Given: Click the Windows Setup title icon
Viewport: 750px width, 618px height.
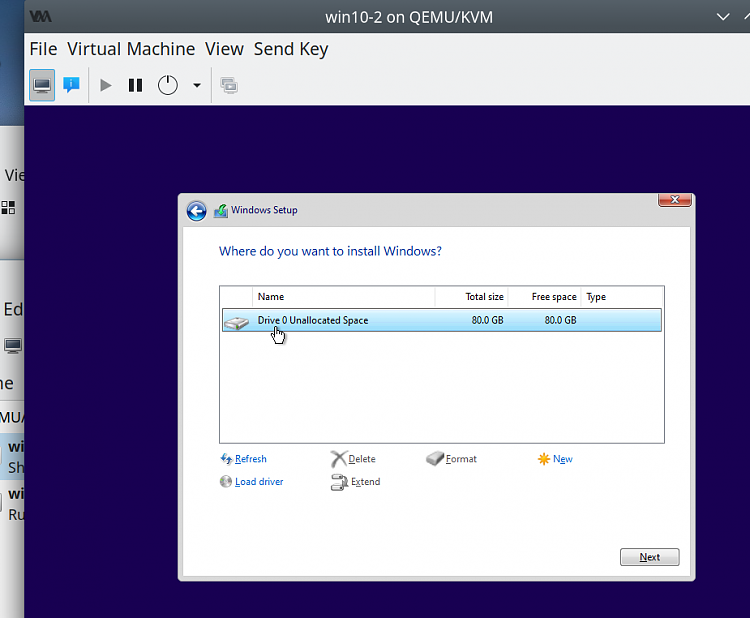Looking at the screenshot, I should (x=221, y=210).
